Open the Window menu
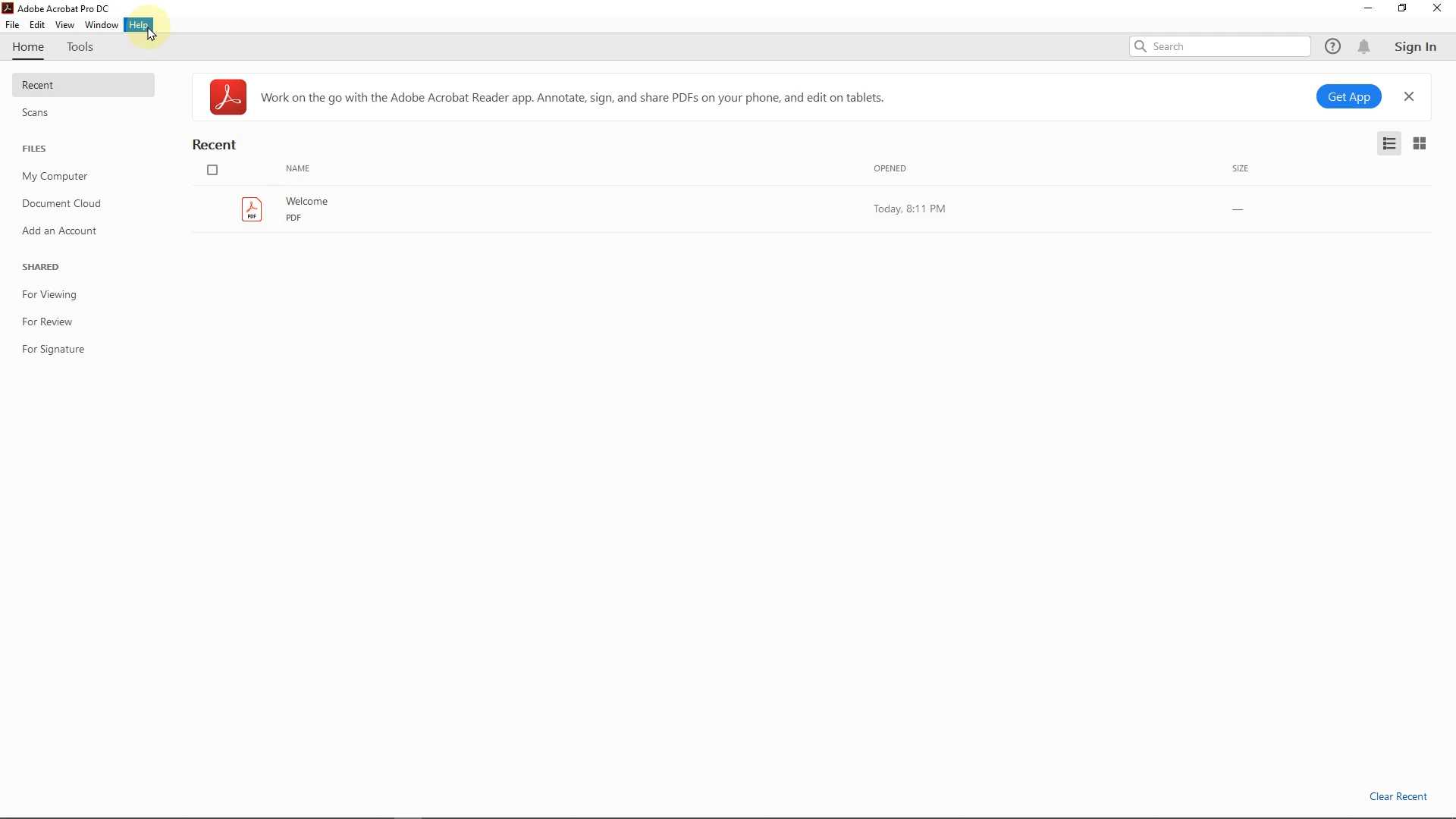Screen dimensions: 1456x819 pyautogui.click(x=101, y=25)
